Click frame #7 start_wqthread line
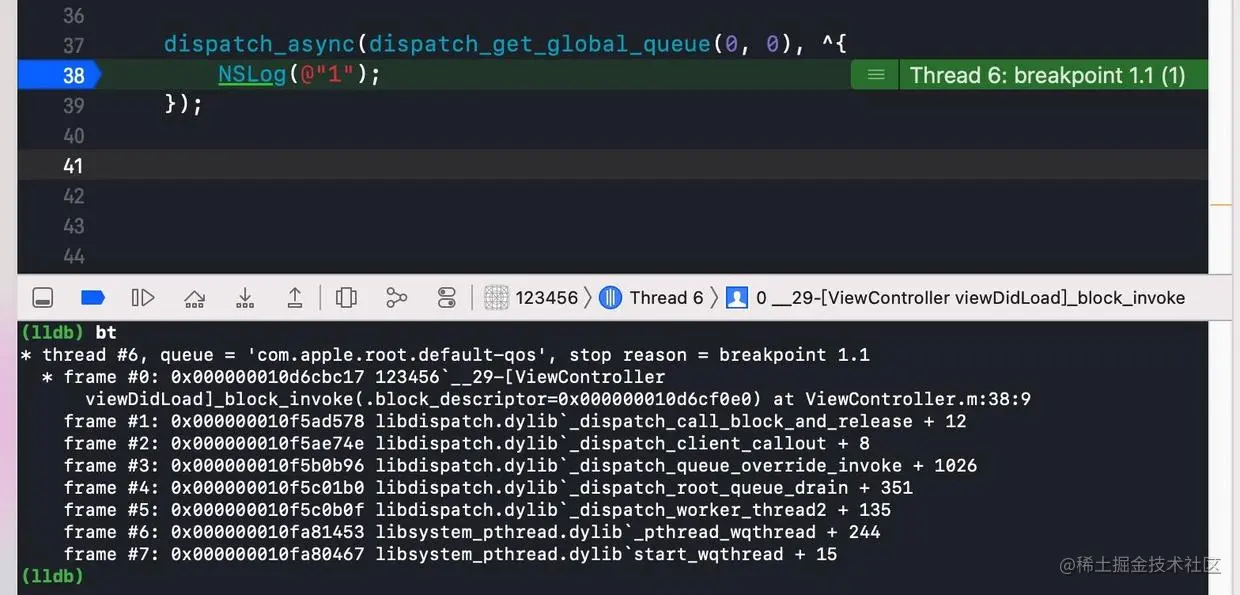Viewport: 1240px width, 595px height. click(450, 553)
